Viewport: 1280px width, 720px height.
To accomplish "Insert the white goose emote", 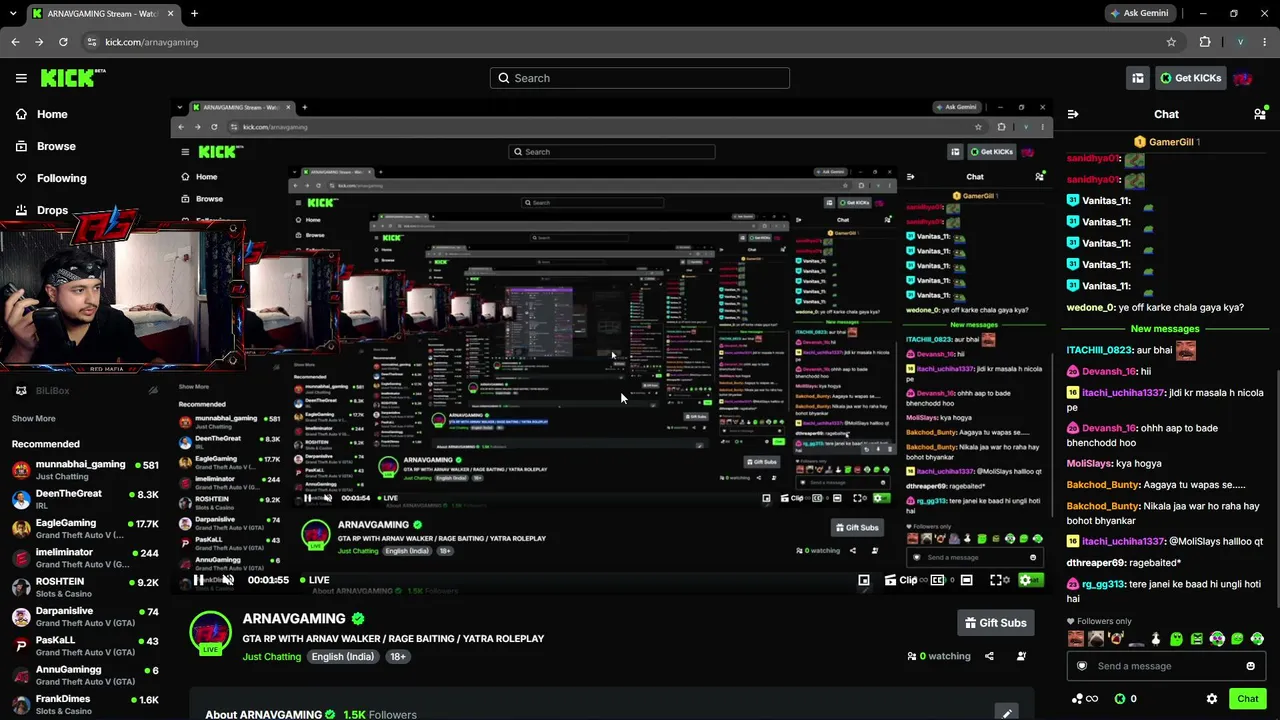I will point(1156,639).
